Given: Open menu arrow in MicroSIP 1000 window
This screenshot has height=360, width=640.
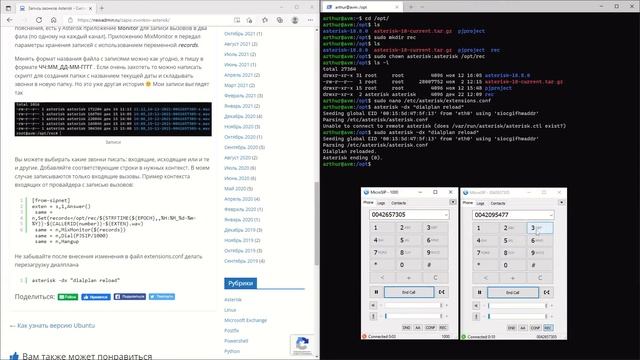Looking at the screenshot, I should 453,202.
